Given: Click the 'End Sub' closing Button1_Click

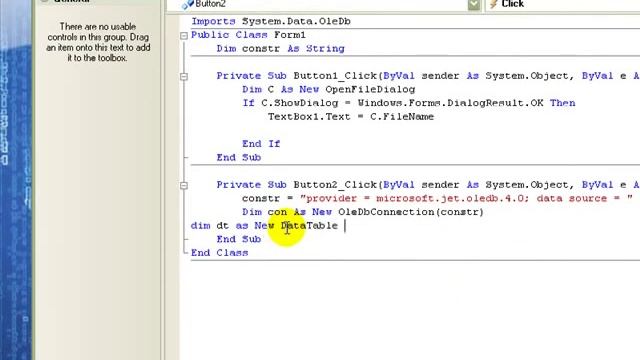Looking at the screenshot, I should click(239, 158).
